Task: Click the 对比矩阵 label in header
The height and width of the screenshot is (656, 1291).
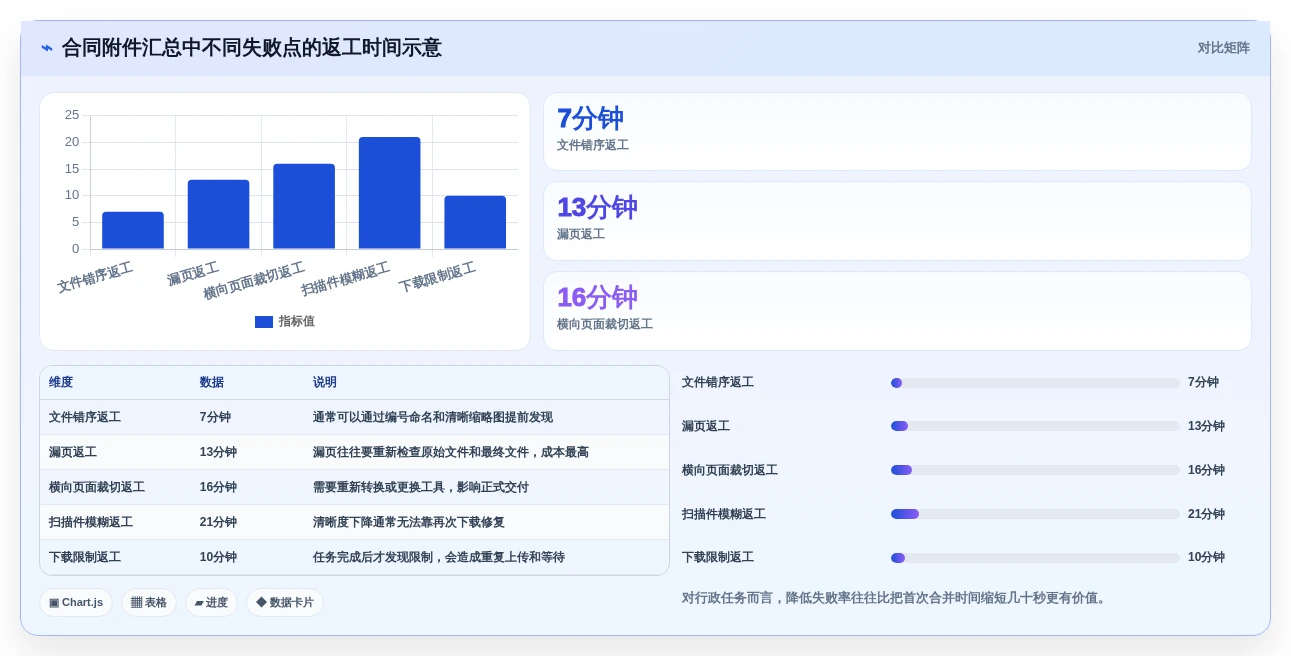Action: coord(1223,48)
